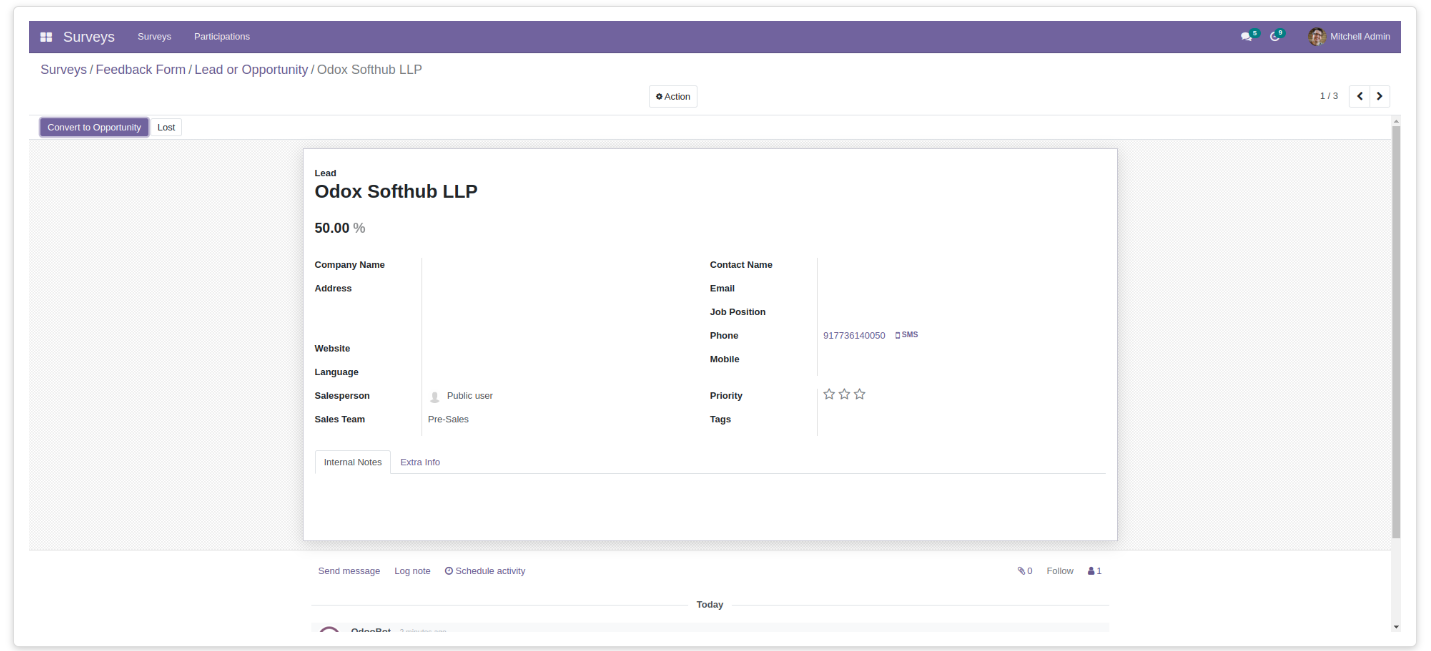This screenshot has width=1431, height=651.
Task: Click Mitchell Admin avatar picture
Action: coord(1316,37)
